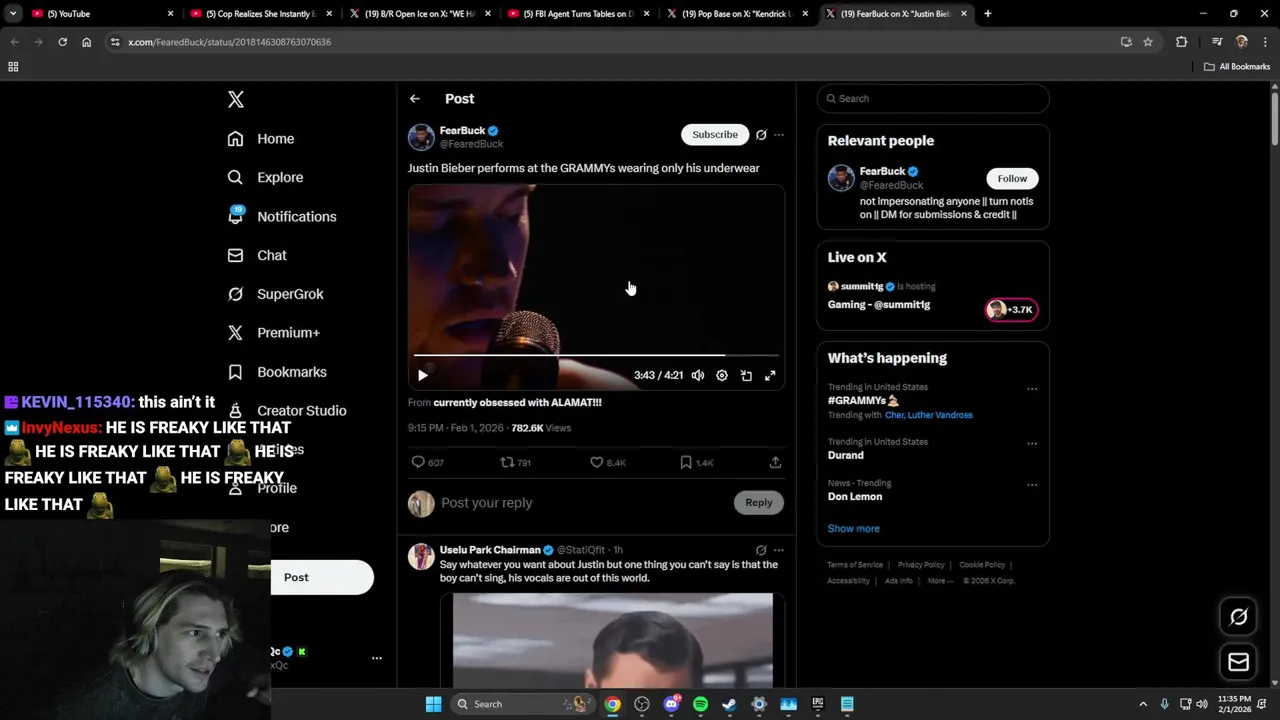This screenshot has width=1280, height=720.
Task: Open video settings gear
Action: (x=722, y=376)
